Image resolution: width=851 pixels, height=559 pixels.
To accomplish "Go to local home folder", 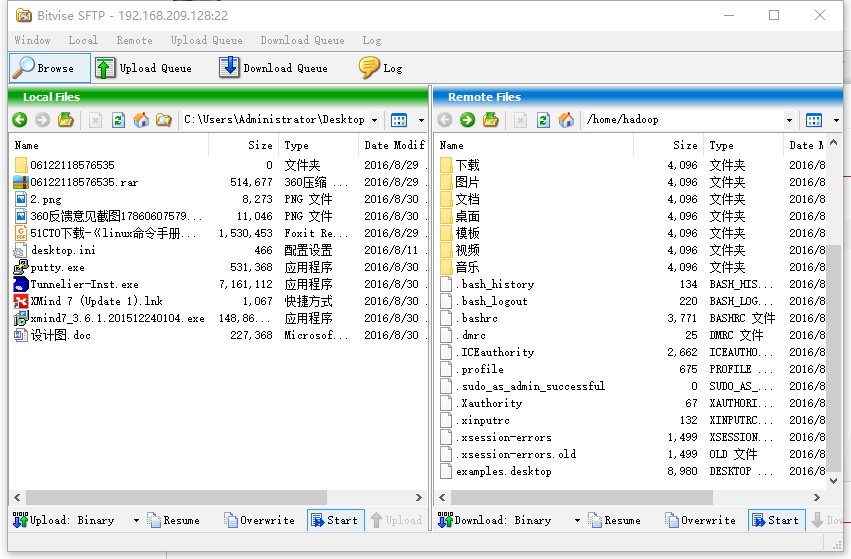I will [141, 119].
